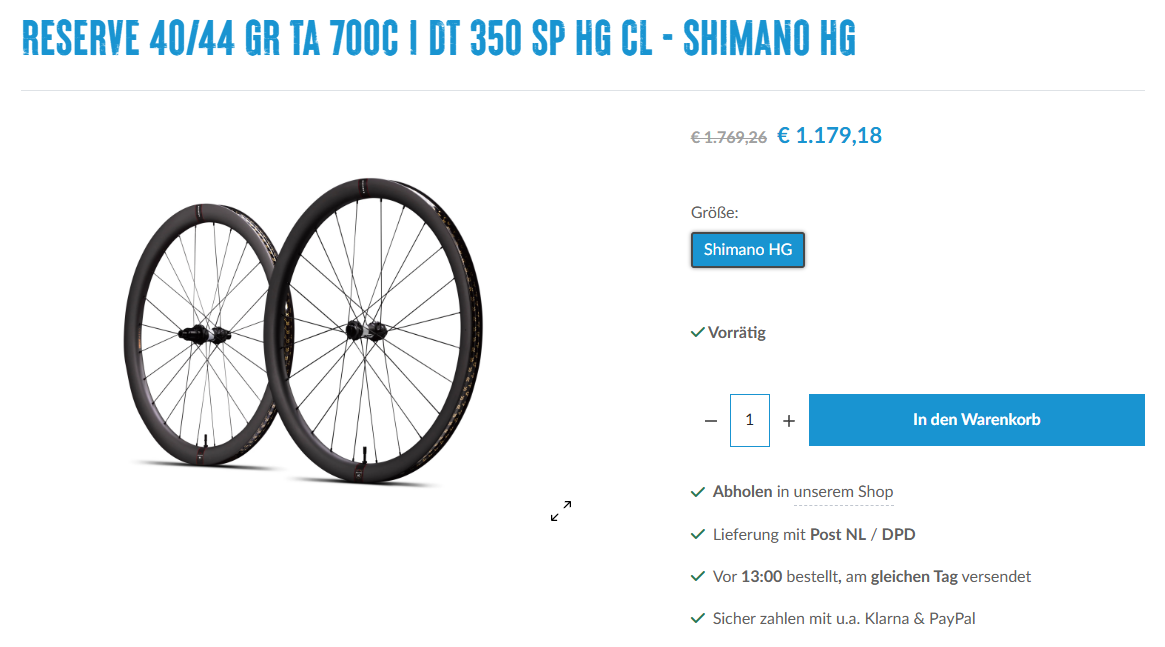Increase quantity with the plus button
Screen dimensions: 1165x647
pos(789,421)
